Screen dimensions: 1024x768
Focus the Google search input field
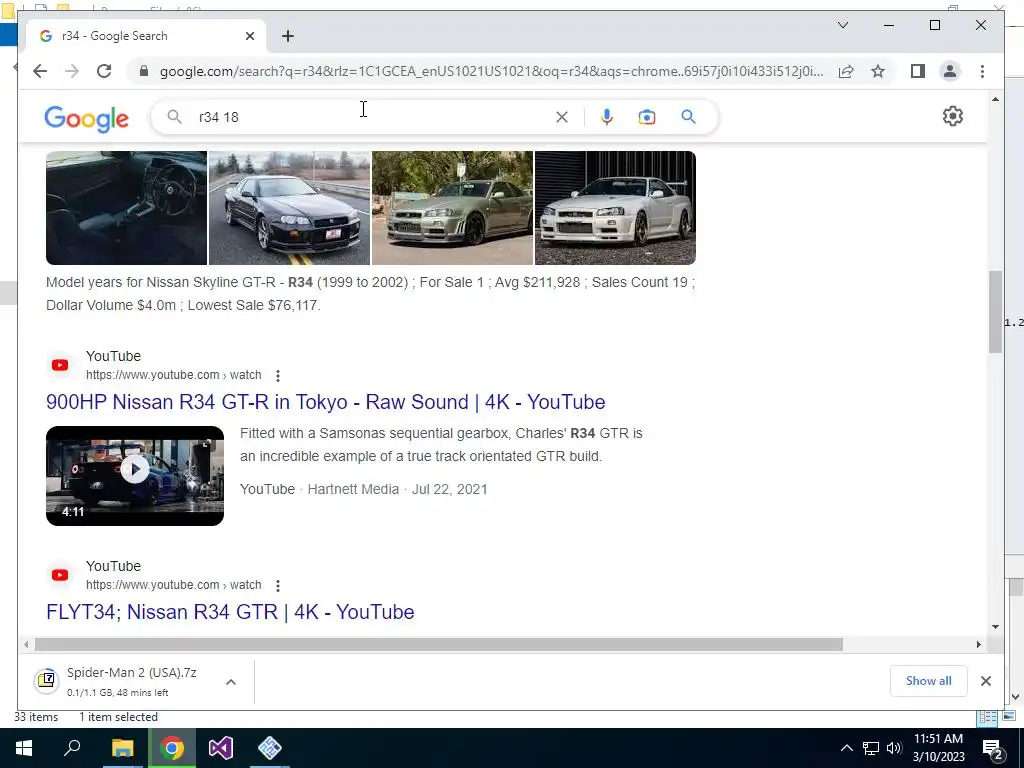click(372, 117)
